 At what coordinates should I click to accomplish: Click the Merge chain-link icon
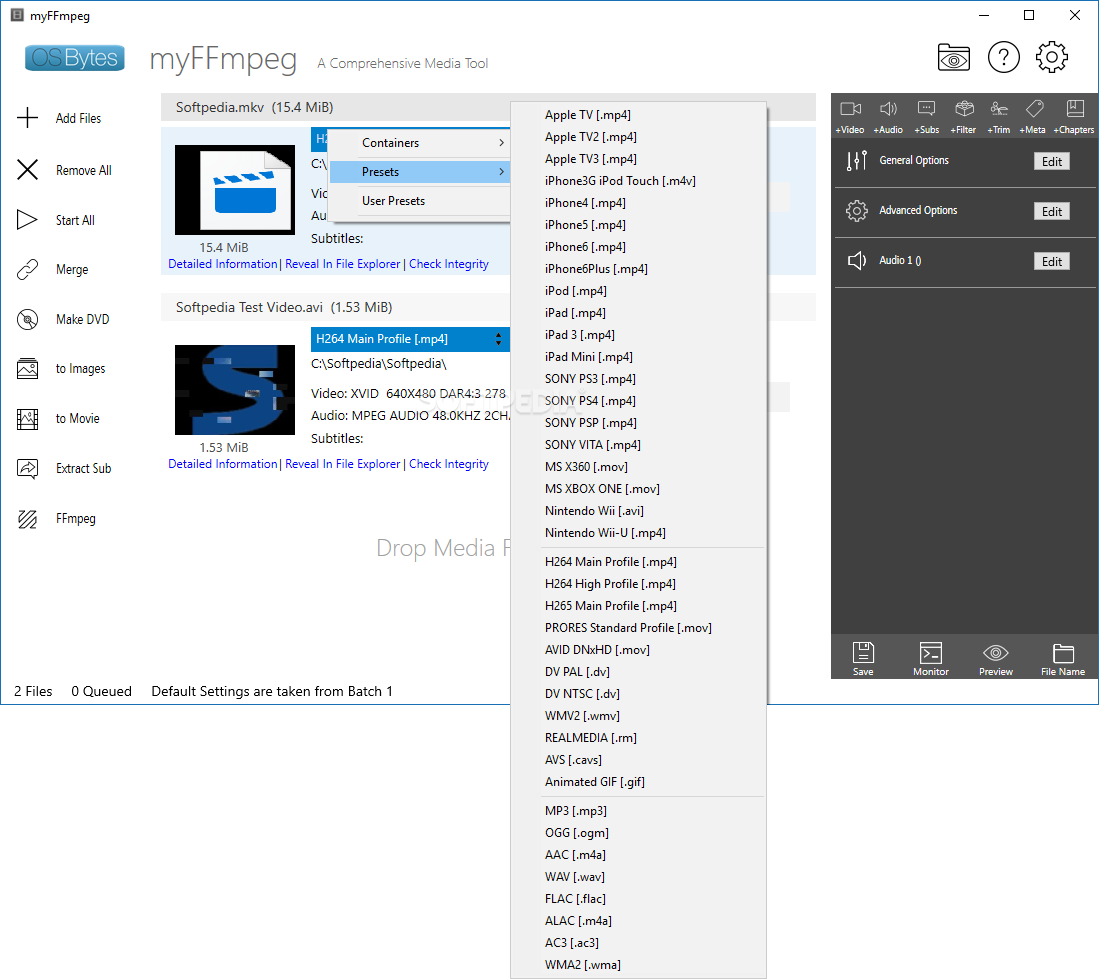click(27, 269)
